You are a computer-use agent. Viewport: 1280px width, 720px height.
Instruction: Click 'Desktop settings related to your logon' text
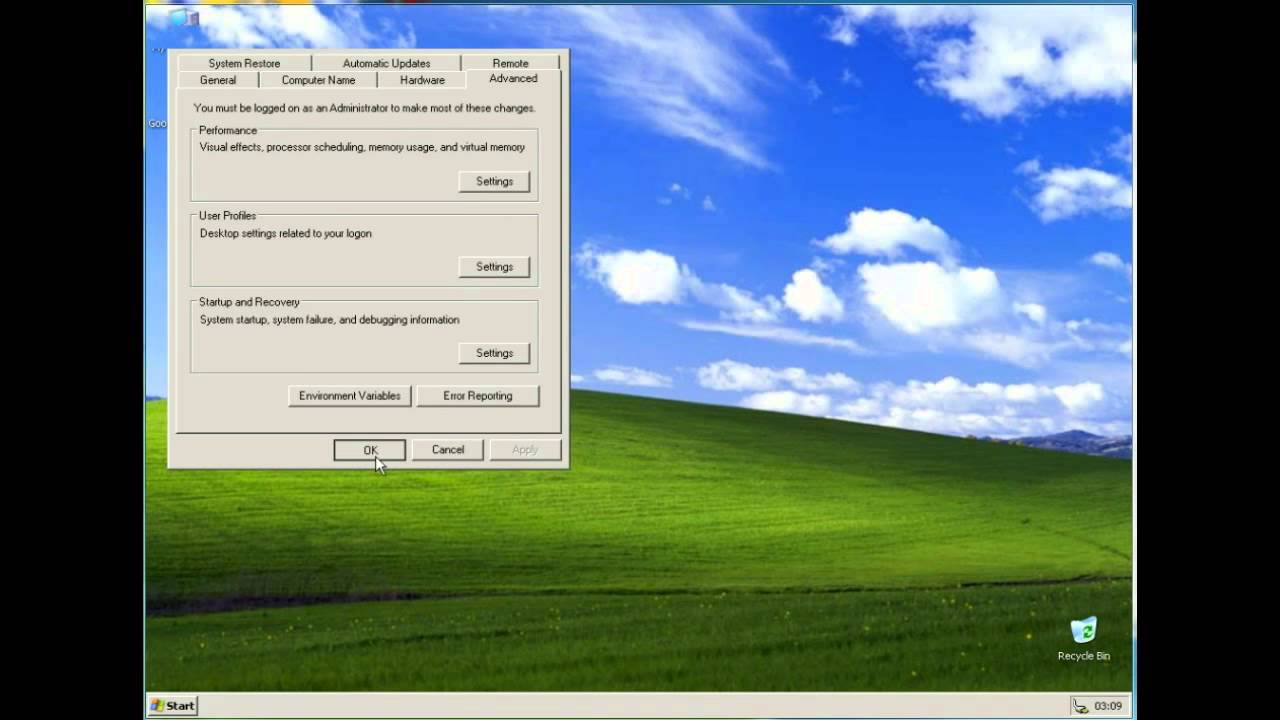point(285,234)
